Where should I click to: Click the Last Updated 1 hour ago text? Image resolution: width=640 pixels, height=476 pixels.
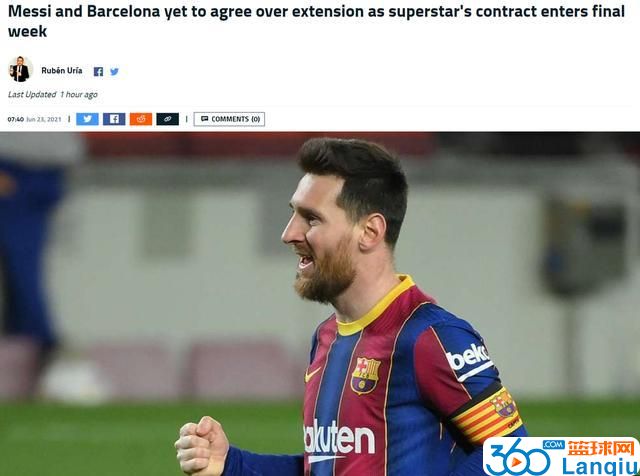pyautogui.click(x=53, y=95)
